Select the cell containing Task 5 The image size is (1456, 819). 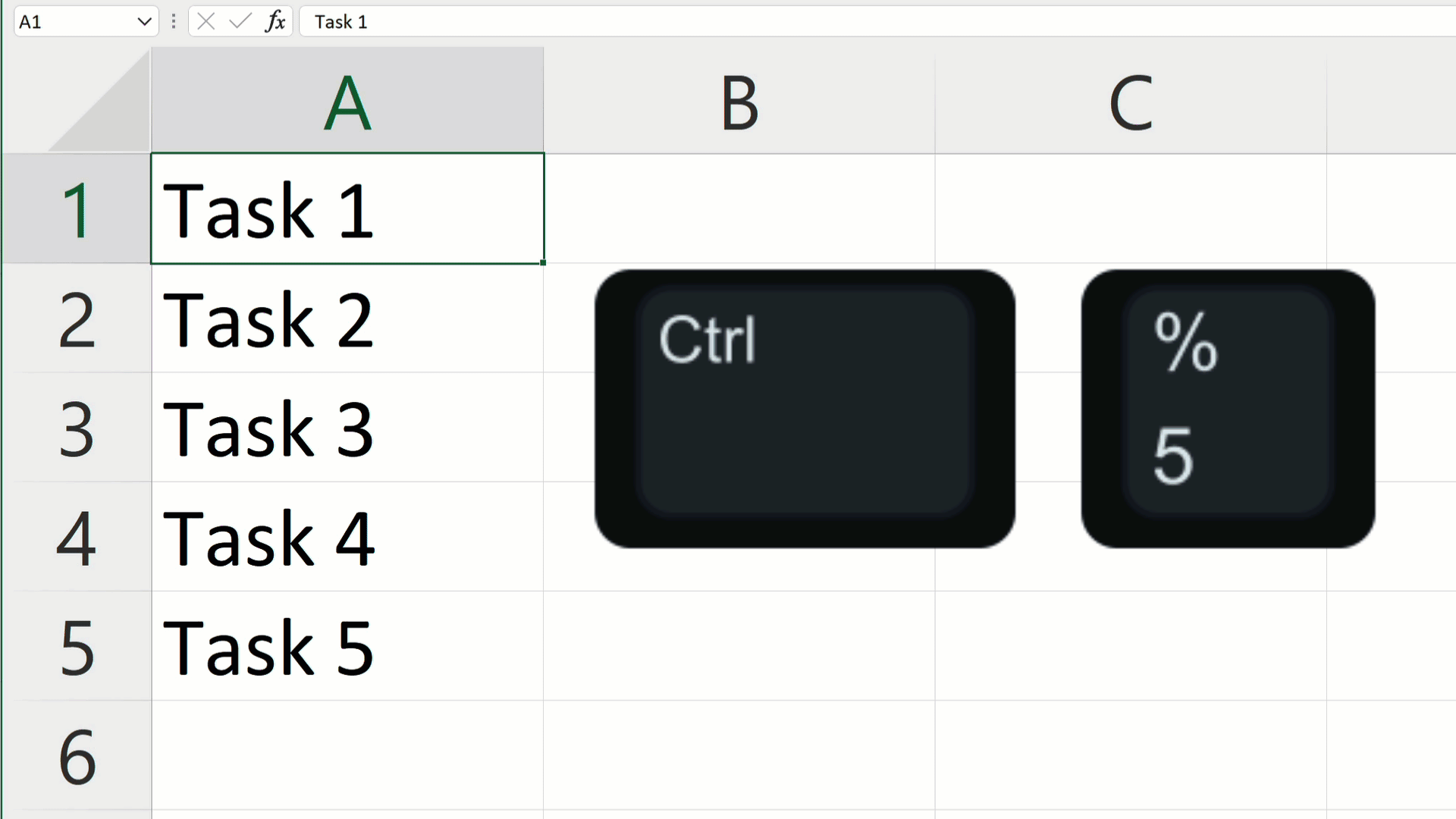pyautogui.click(x=347, y=647)
